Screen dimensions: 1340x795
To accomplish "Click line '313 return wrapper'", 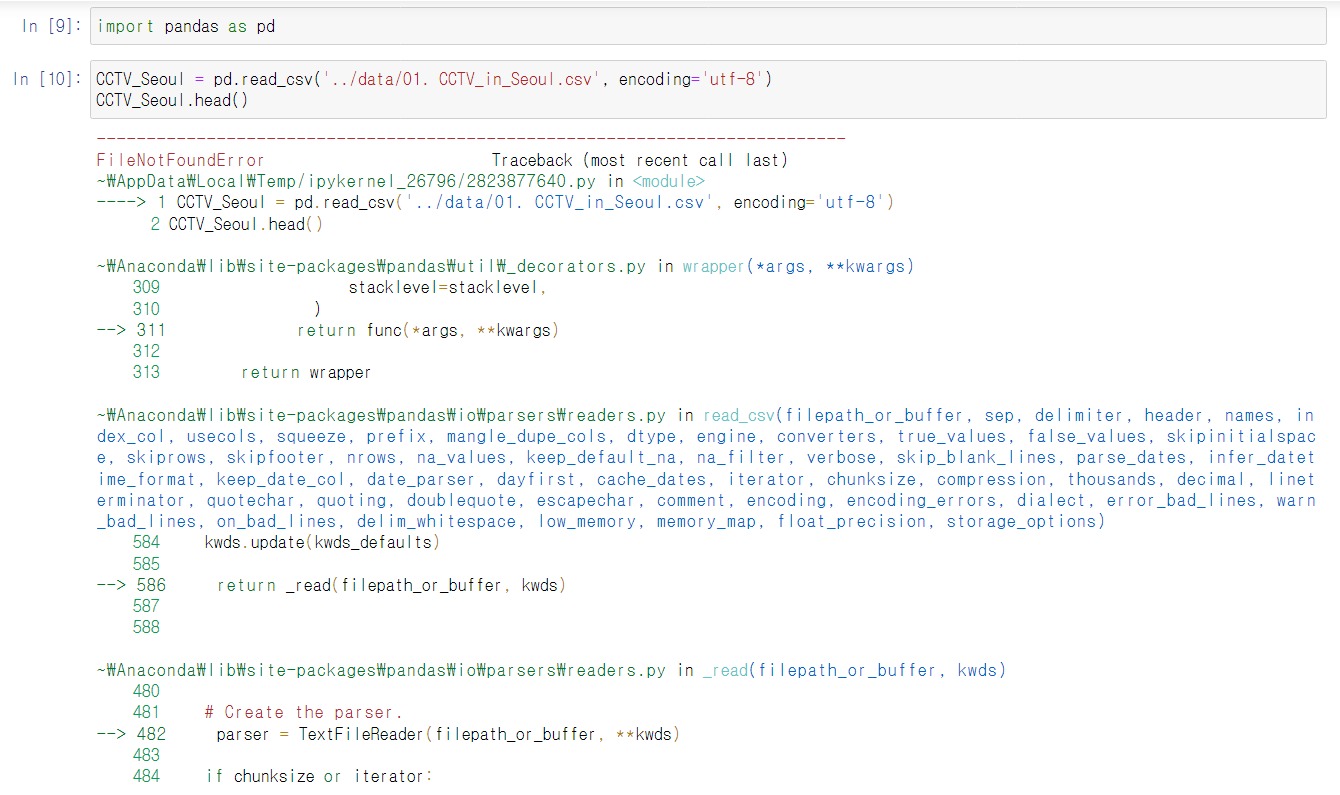I will (x=251, y=372).
